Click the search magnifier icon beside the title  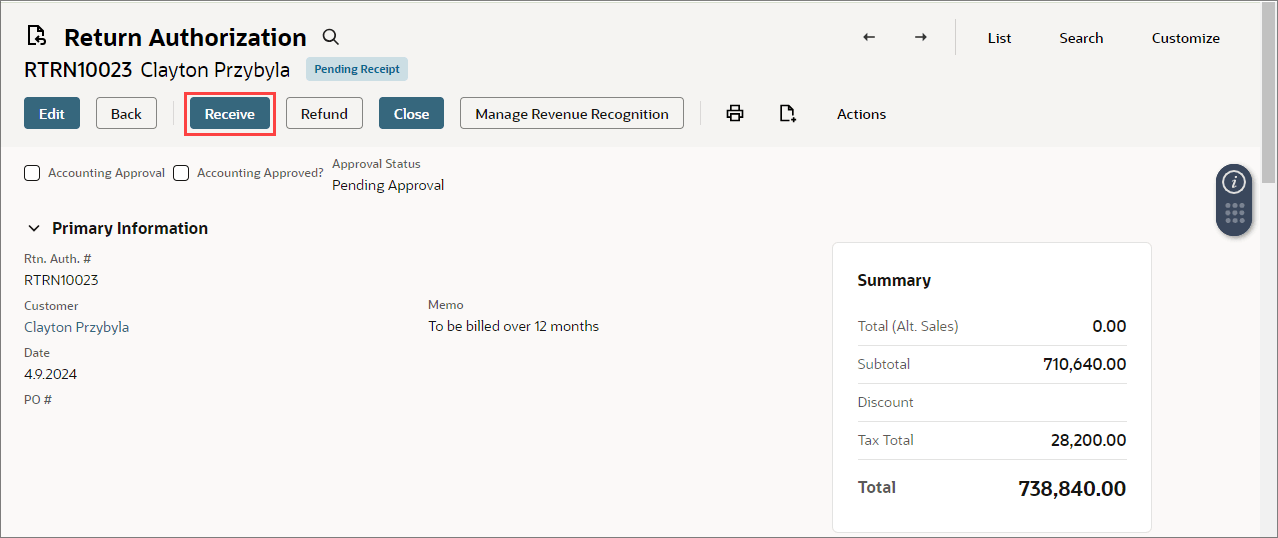click(331, 37)
